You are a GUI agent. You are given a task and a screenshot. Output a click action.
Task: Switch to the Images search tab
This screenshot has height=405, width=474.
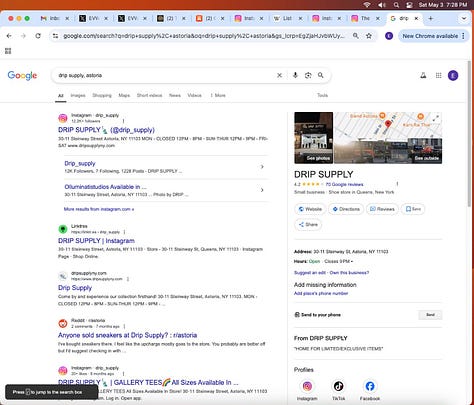pos(78,95)
